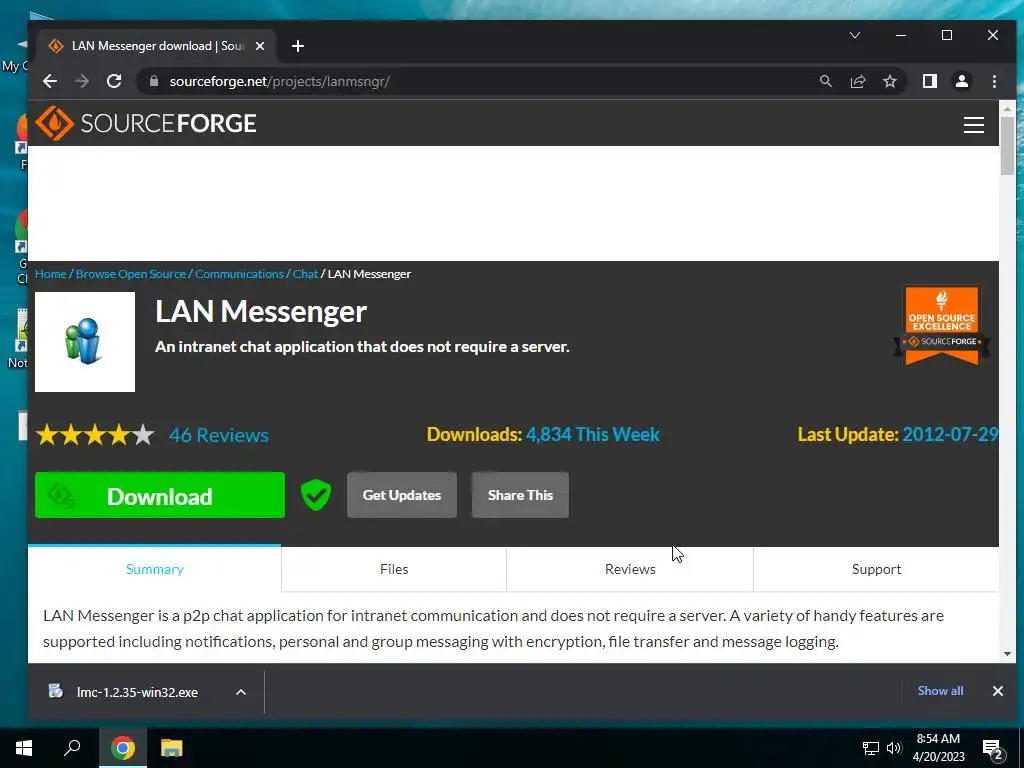
Task: Open the Home breadcrumb link
Action: click(x=50, y=274)
